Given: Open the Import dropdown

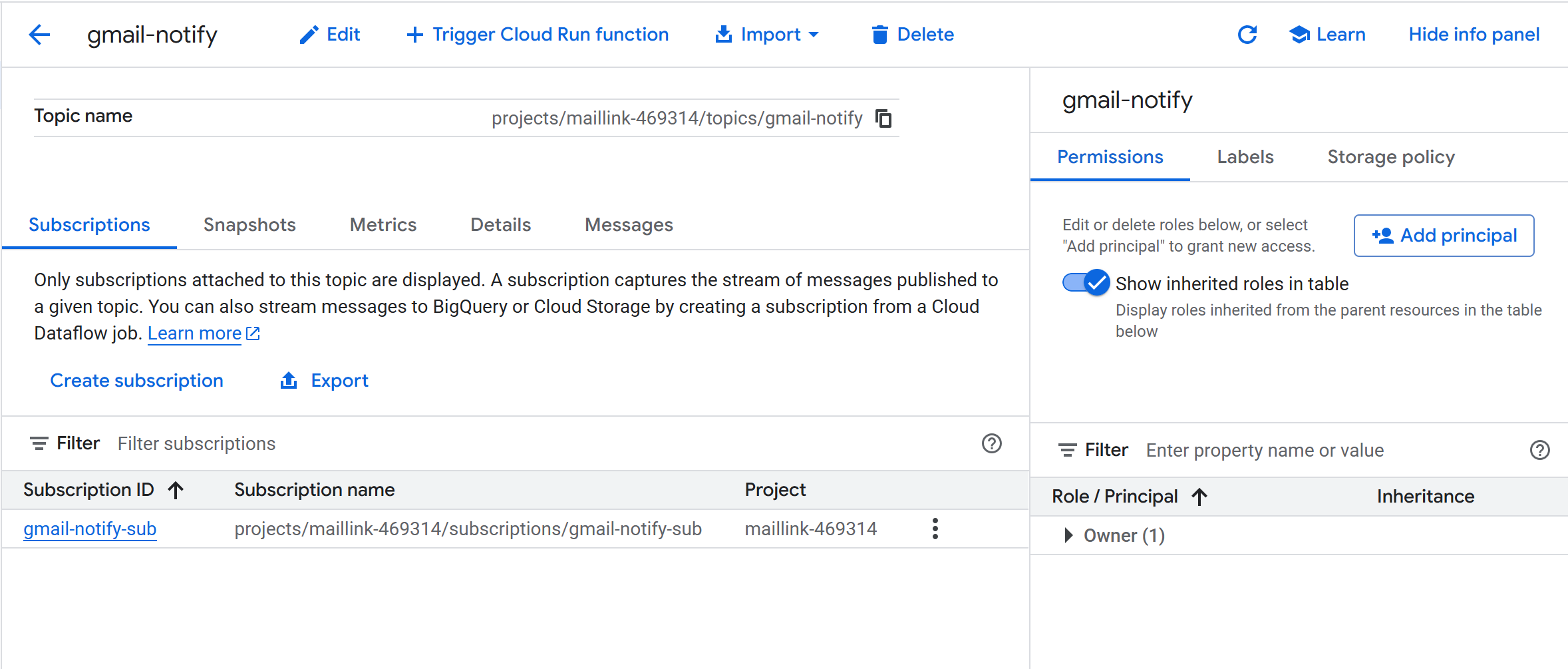Looking at the screenshot, I should click(x=767, y=35).
